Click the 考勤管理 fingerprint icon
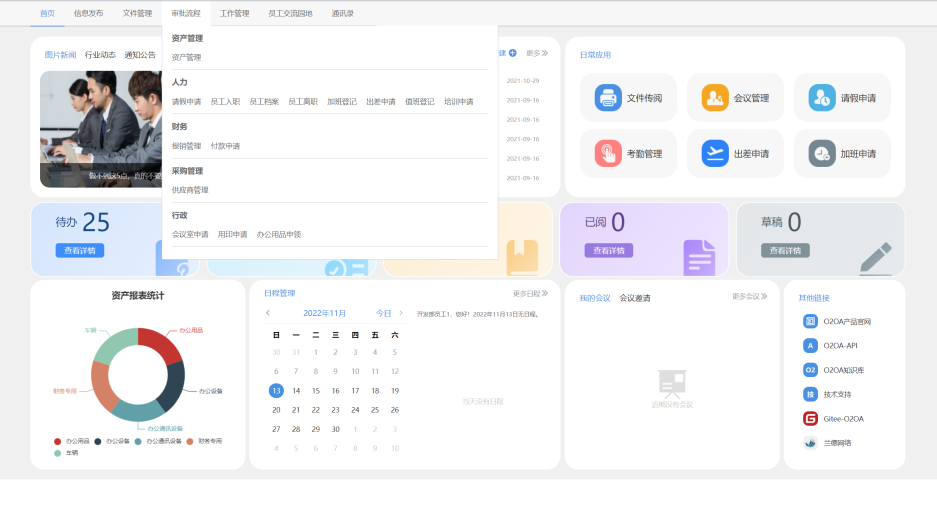The width and height of the screenshot is (937, 516). coord(608,154)
